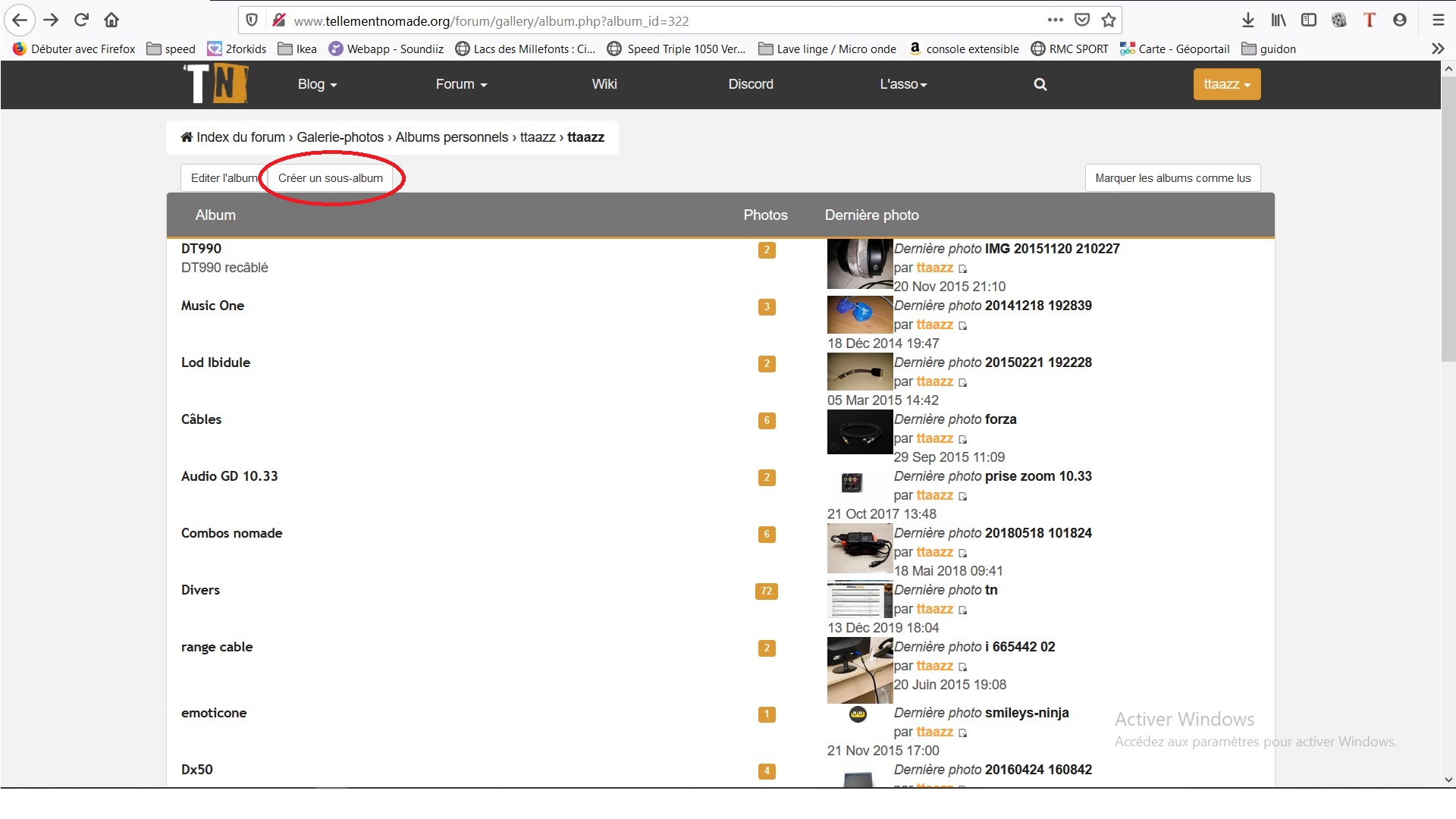Reload the page with refresh icon
The height and width of the screenshot is (819, 1456).
click(81, 20)
